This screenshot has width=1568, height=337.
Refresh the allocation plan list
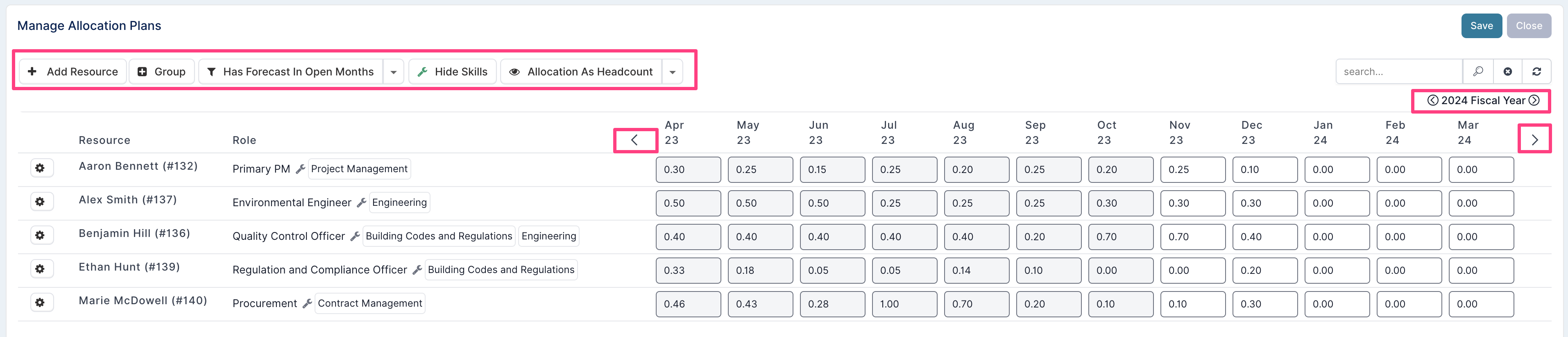point(1536,72)
